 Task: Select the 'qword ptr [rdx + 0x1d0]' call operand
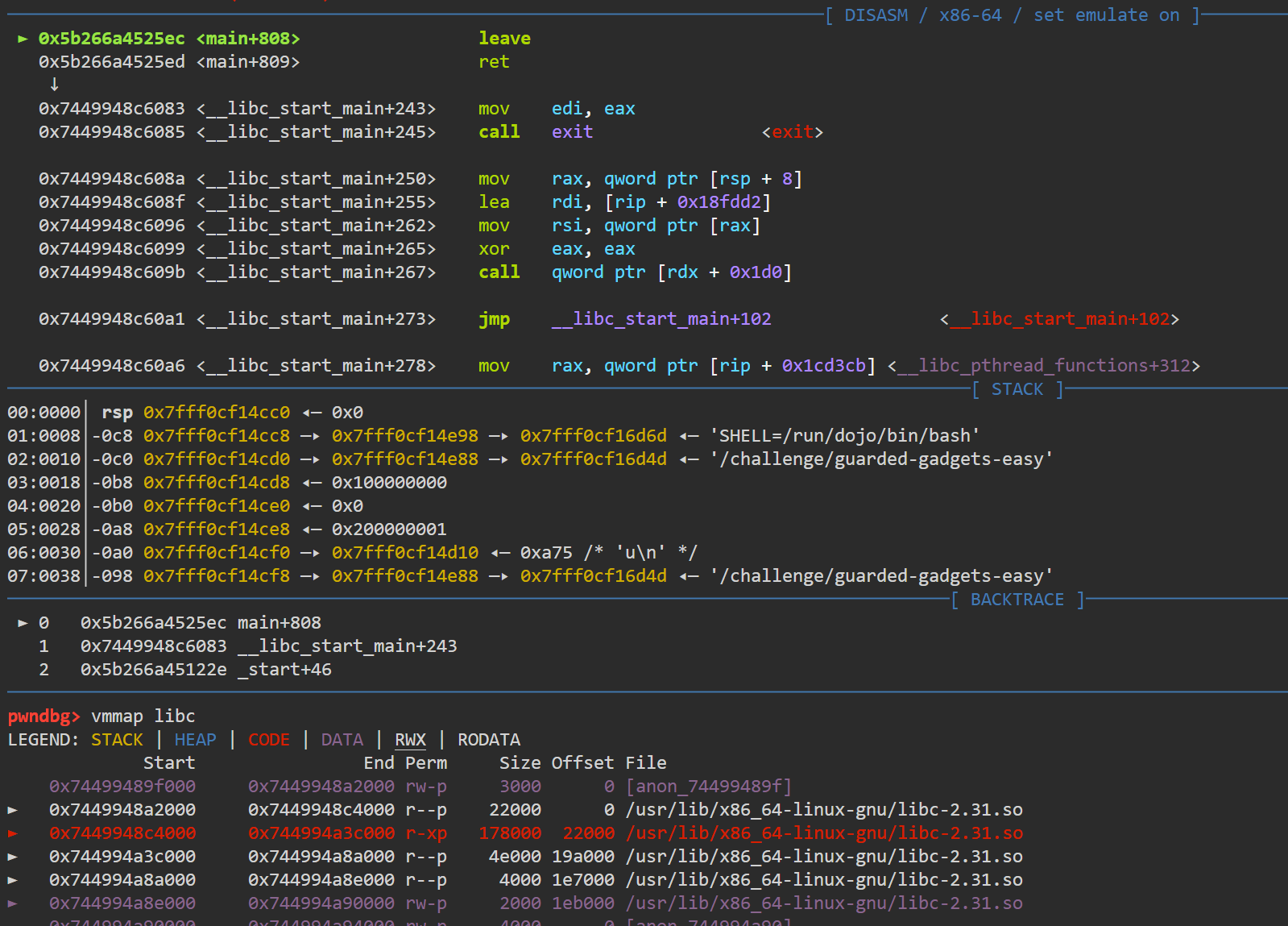pos(672,272)
